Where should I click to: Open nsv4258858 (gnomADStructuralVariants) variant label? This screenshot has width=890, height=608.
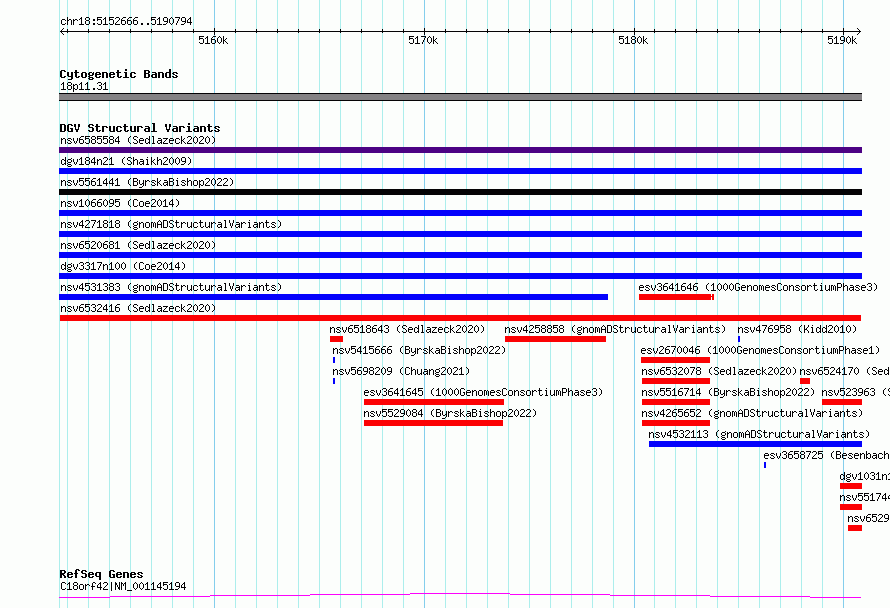[x=615, y=329]
